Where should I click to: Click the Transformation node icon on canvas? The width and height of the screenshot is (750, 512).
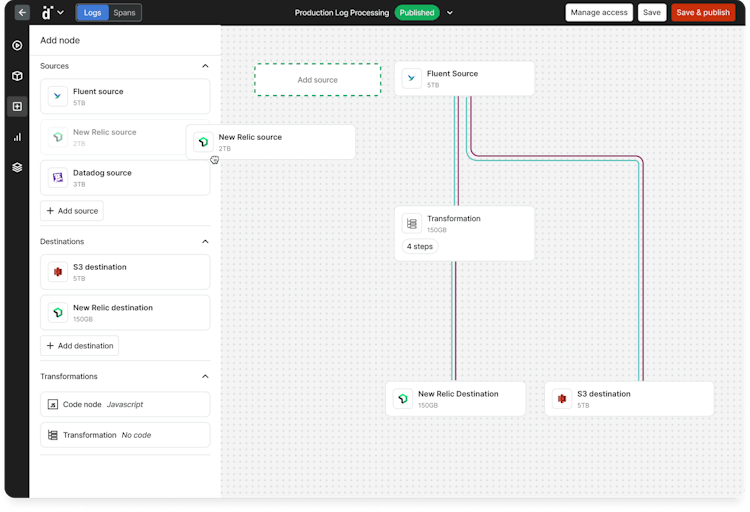pyautogui.click(x=411, y=223)
